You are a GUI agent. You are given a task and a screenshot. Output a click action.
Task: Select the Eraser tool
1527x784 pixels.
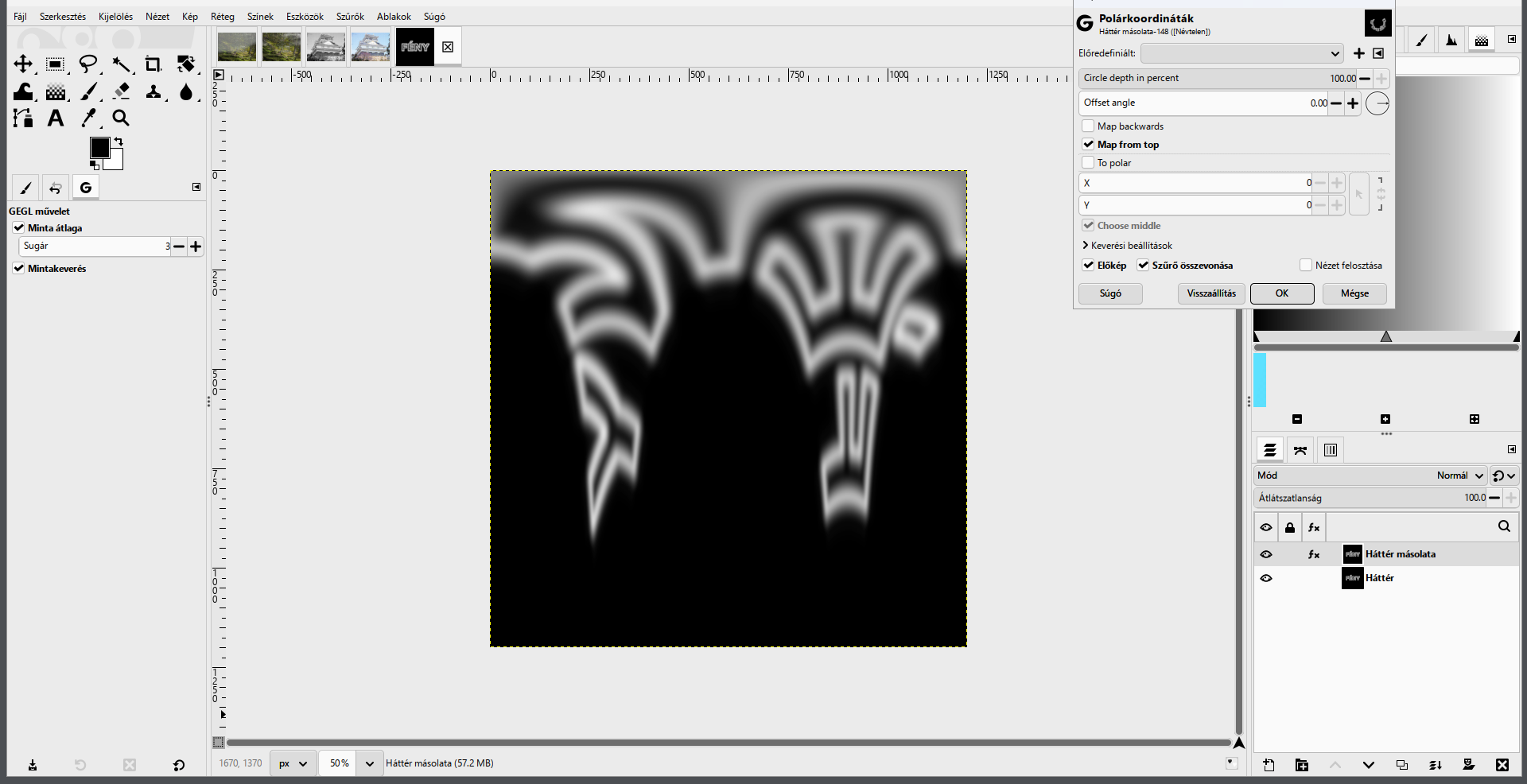(121, 91)
